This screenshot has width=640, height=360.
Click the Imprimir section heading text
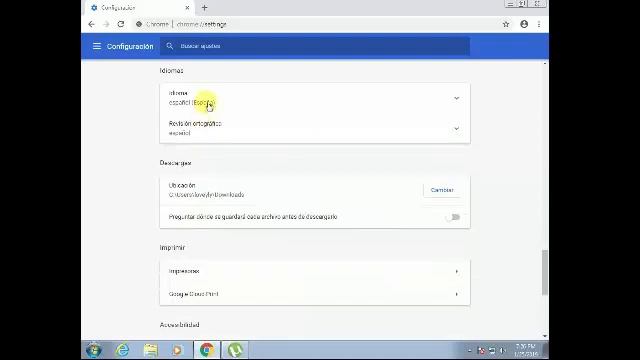(x=172, y=248)
